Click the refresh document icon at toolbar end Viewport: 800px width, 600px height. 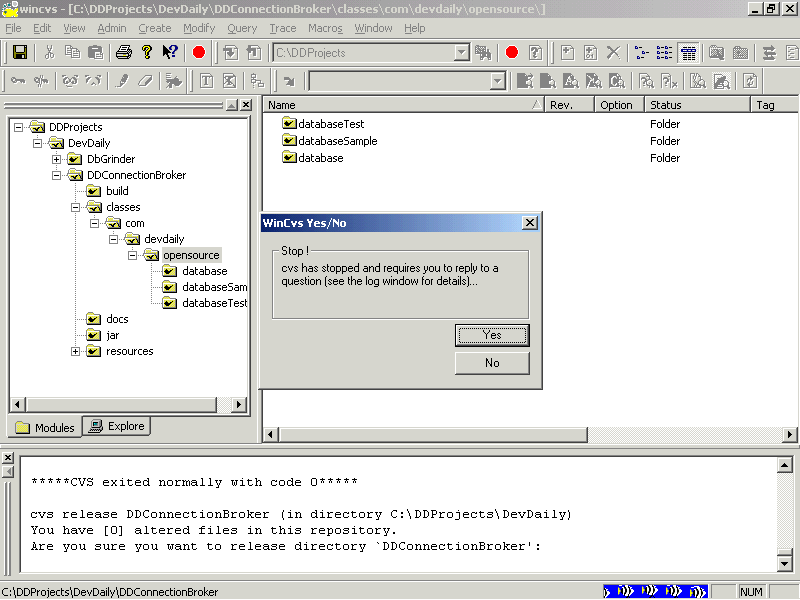coord(750,81)
